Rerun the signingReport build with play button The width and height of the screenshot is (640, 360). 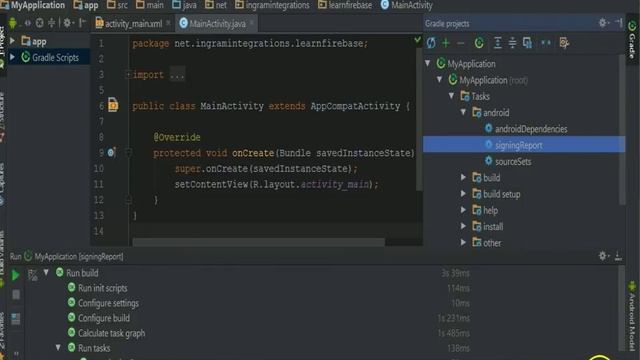pyautogui.click(x=16, y=275)
